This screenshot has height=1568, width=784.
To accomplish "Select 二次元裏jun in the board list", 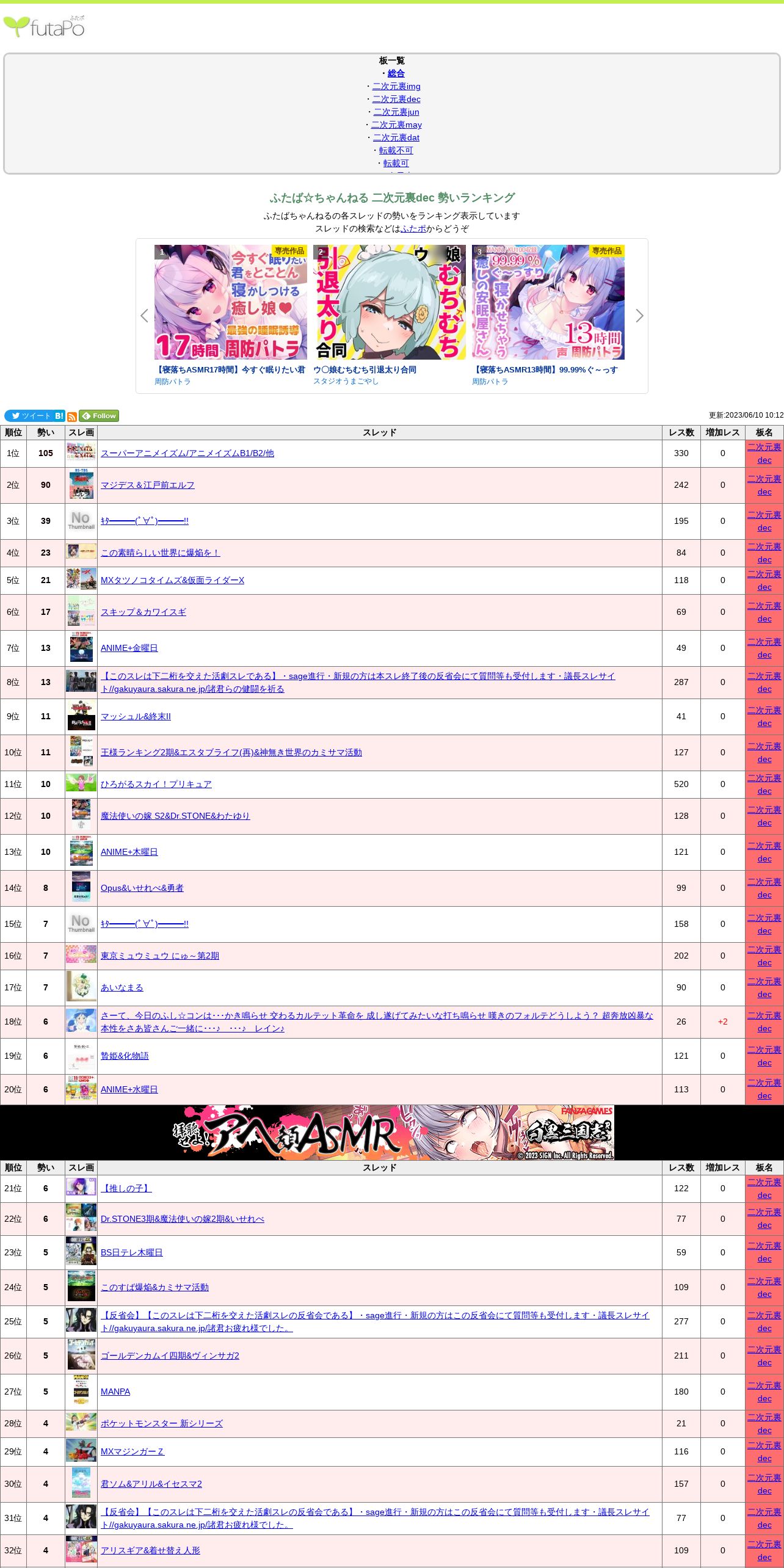I will pos(396,112).
